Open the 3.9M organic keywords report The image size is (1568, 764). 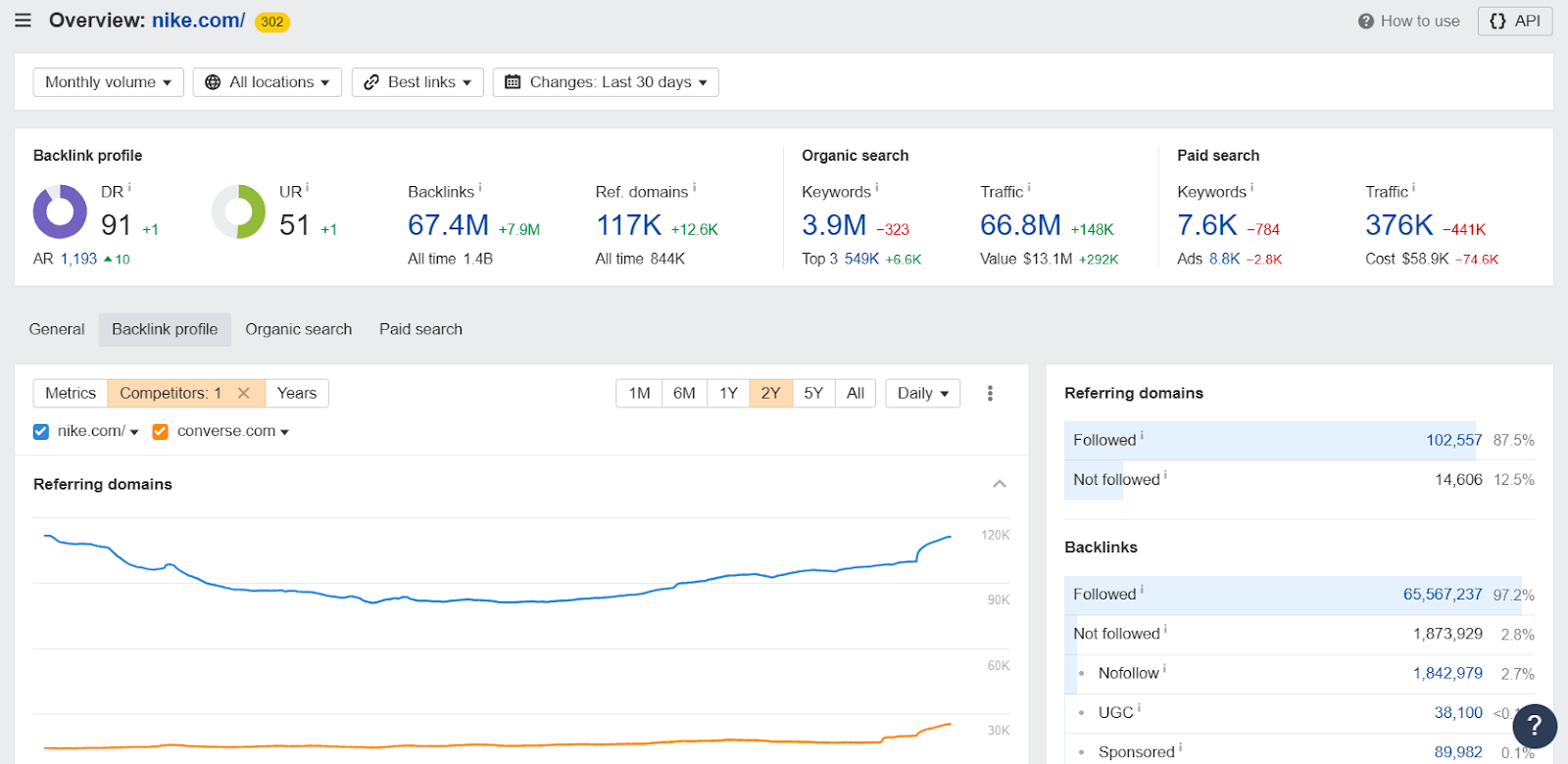click(x=834, y=225)
